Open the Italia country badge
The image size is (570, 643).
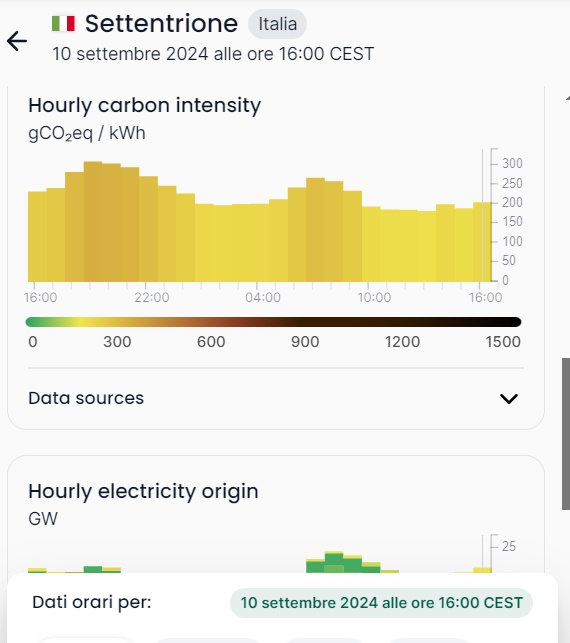point(277,24)
